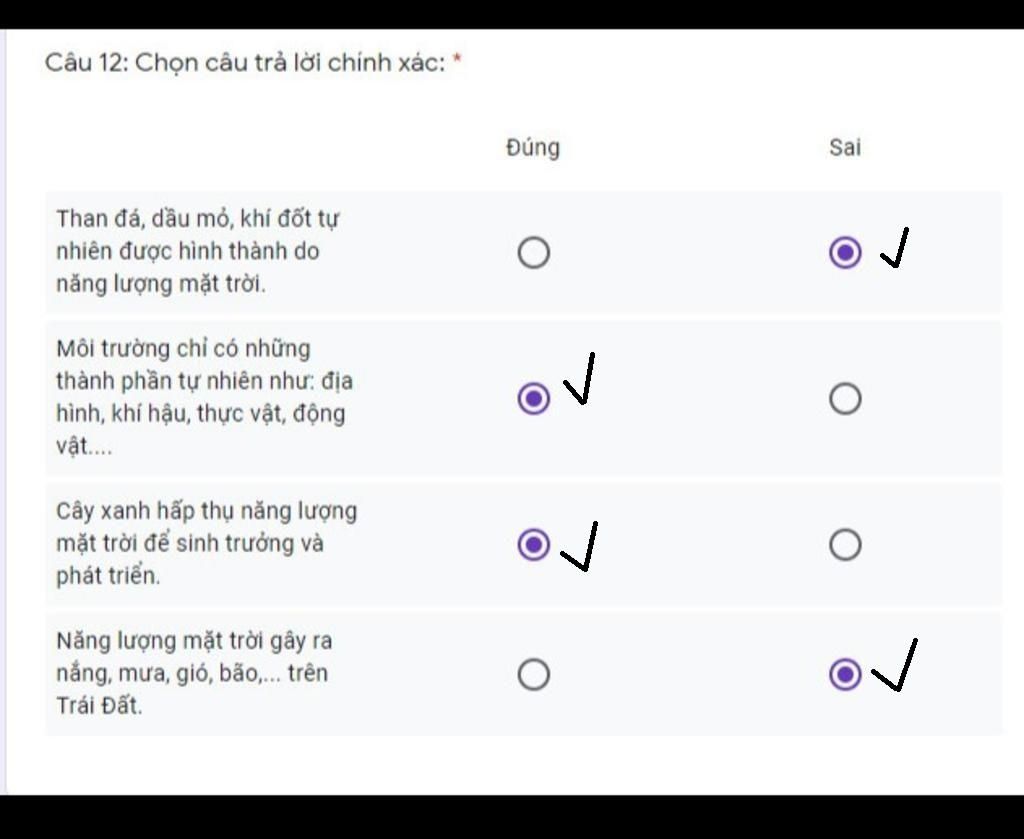The image size is (1024, 839).
Task: Pick Đúng for 'Năng lượng mặt trời gây ra' row
Action: [534, 675]
